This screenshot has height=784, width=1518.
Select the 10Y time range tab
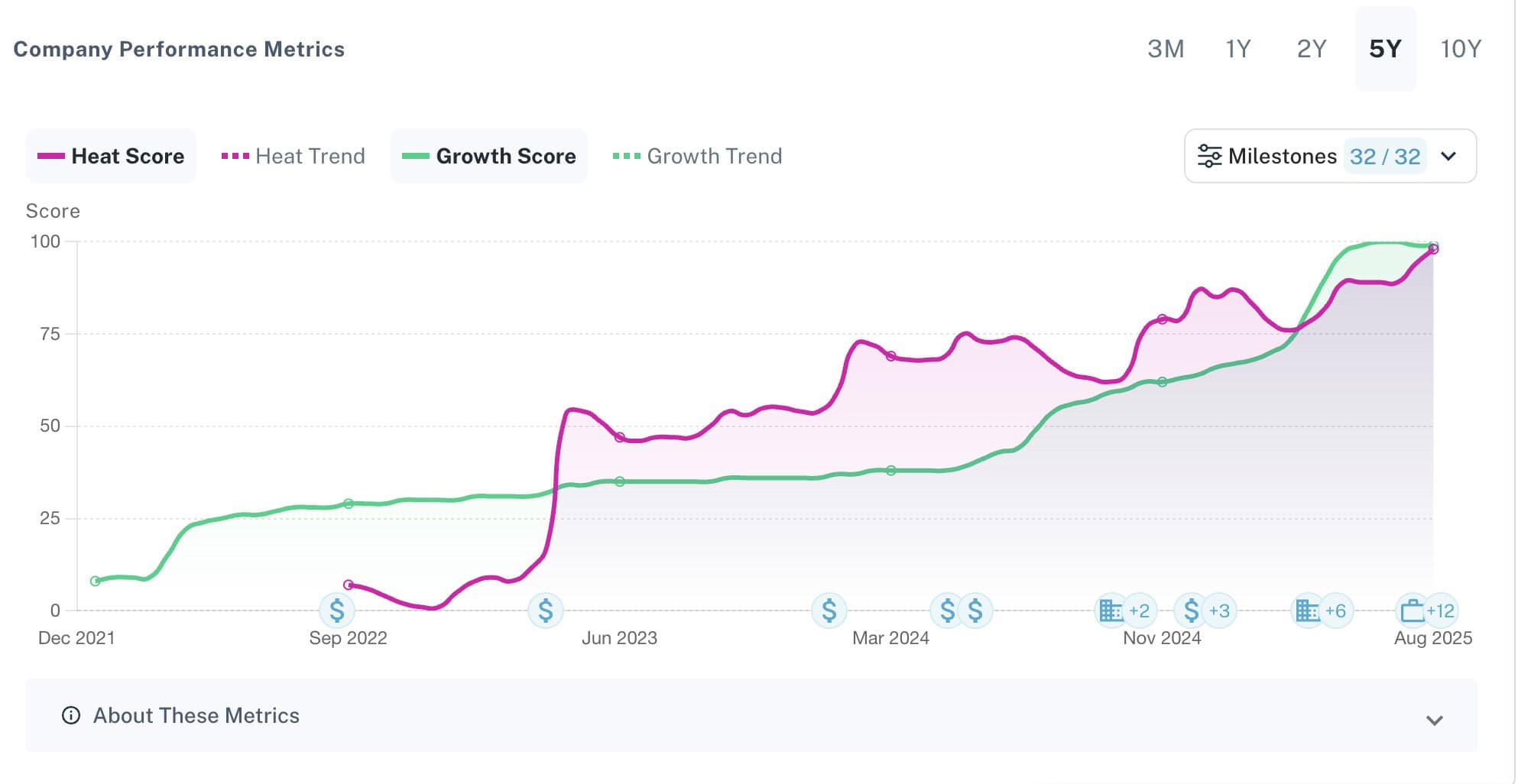click(1461, 49)
